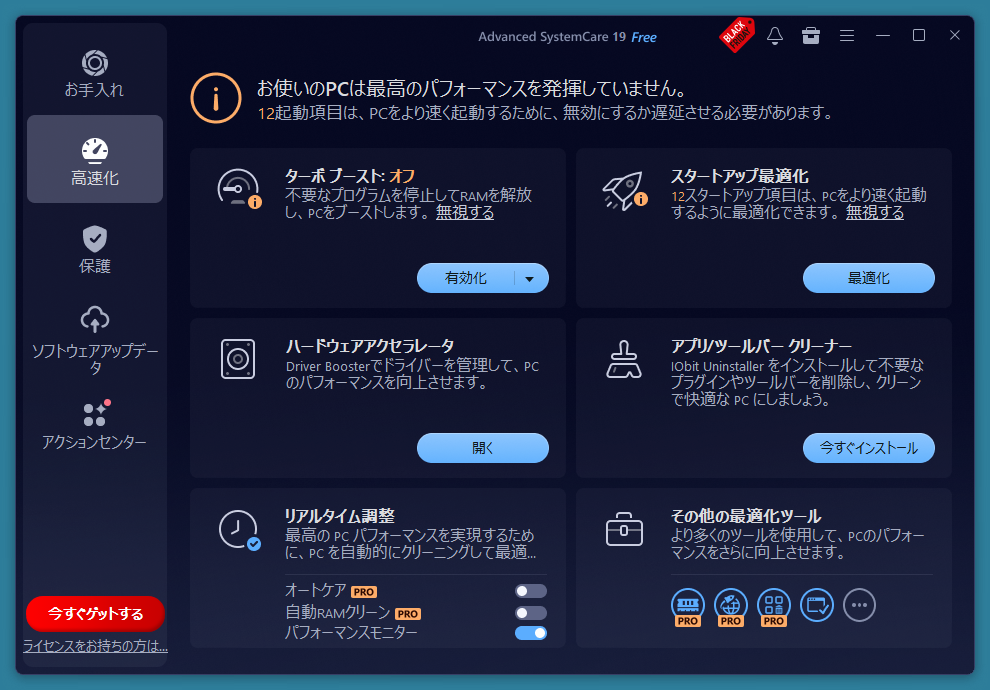Enable the 自動RAMクリーン switch

click(530, 612)
